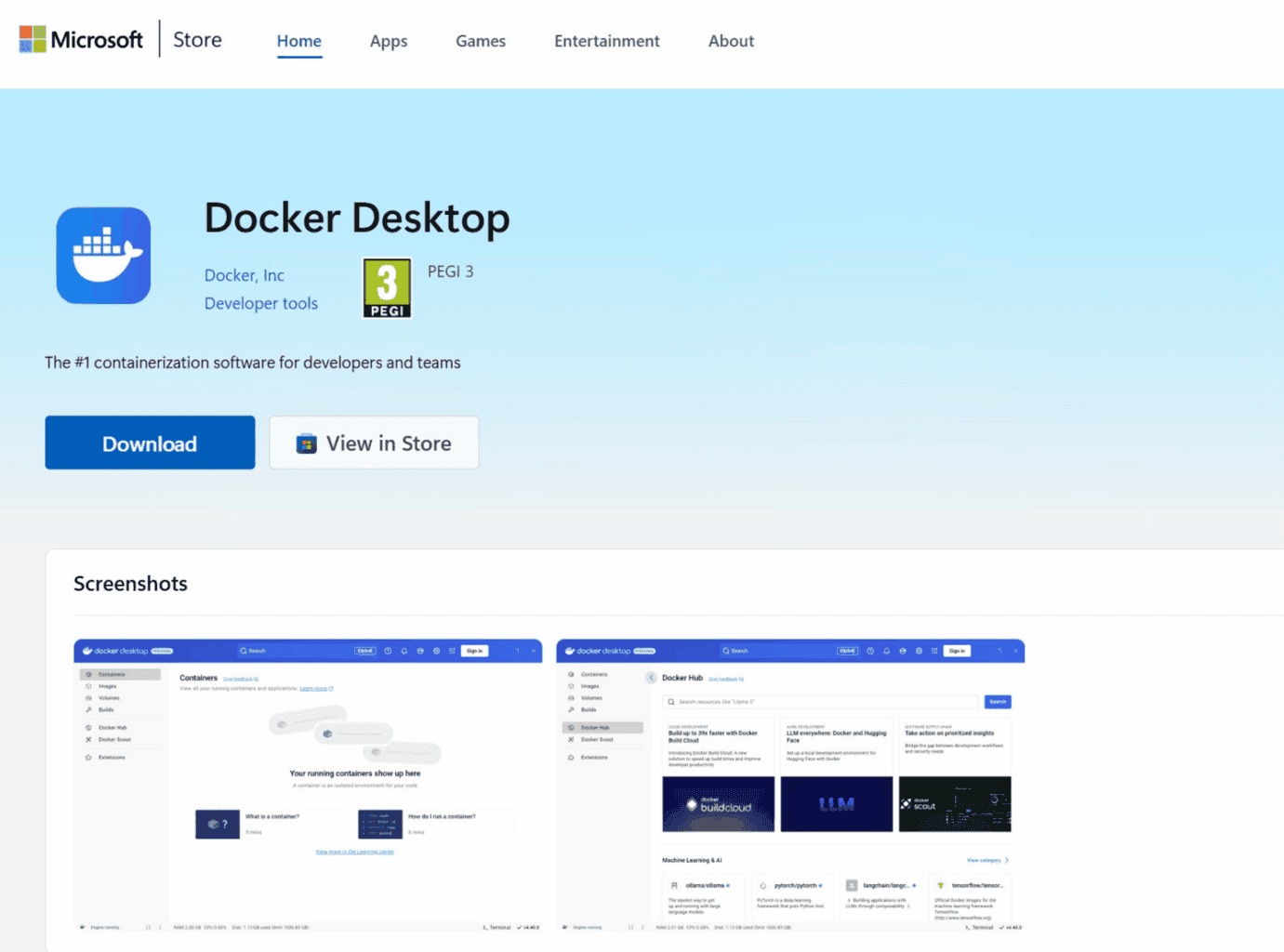Click the Microsoft logo in the header
1284x952 pixels.
[x=81, y=39]
